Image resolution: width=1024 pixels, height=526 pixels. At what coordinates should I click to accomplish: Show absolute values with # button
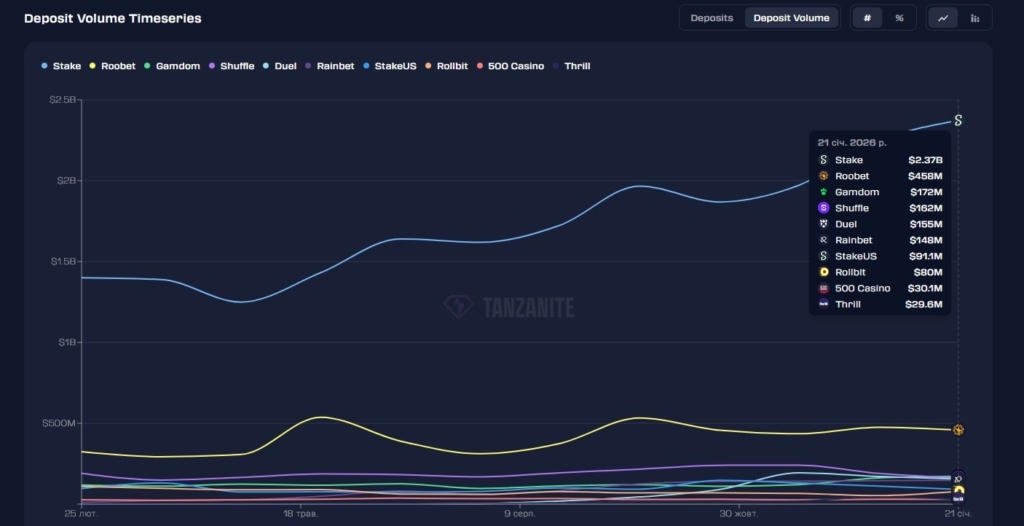point(867,18)
